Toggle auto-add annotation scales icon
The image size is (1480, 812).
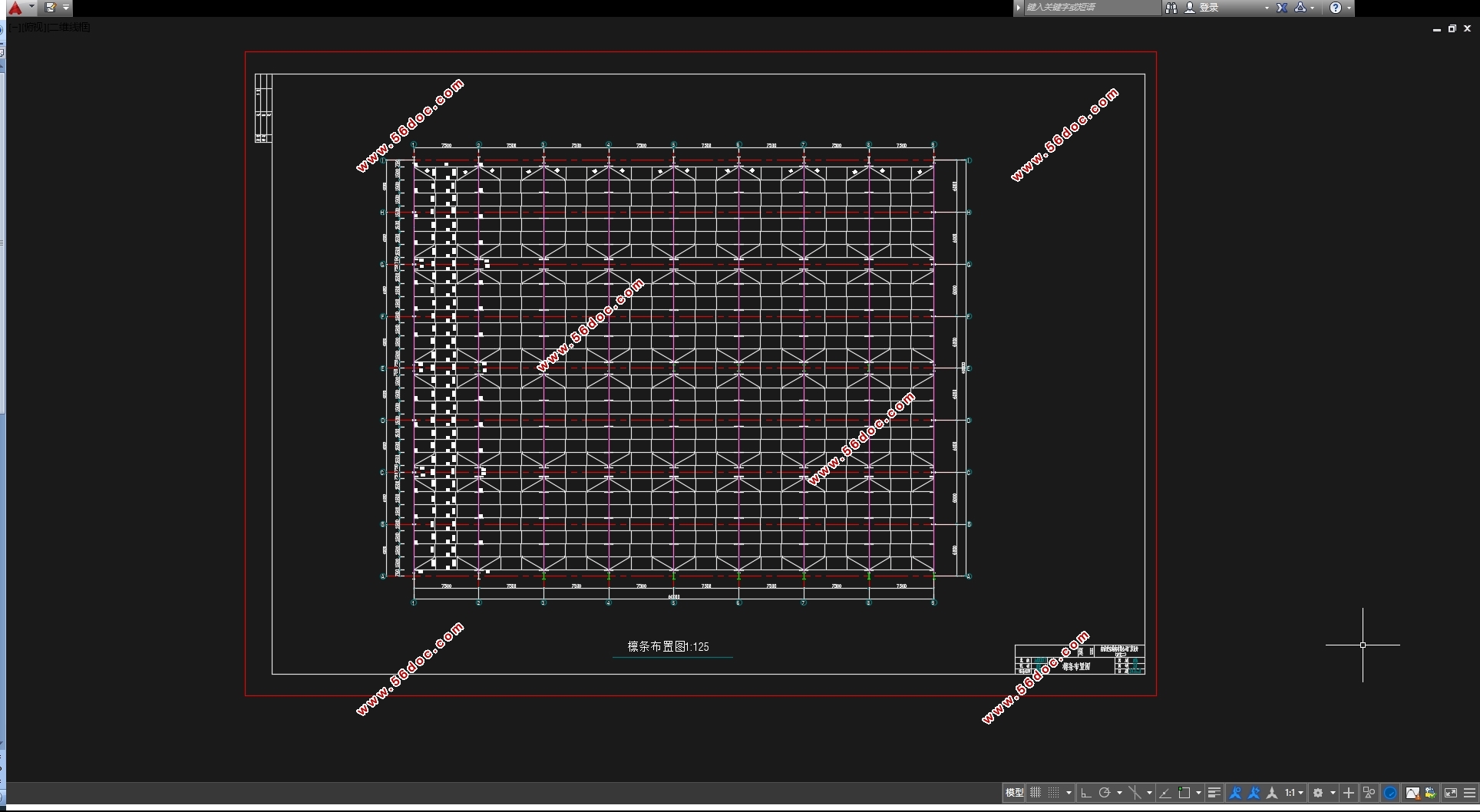[x=1254, y=793]
